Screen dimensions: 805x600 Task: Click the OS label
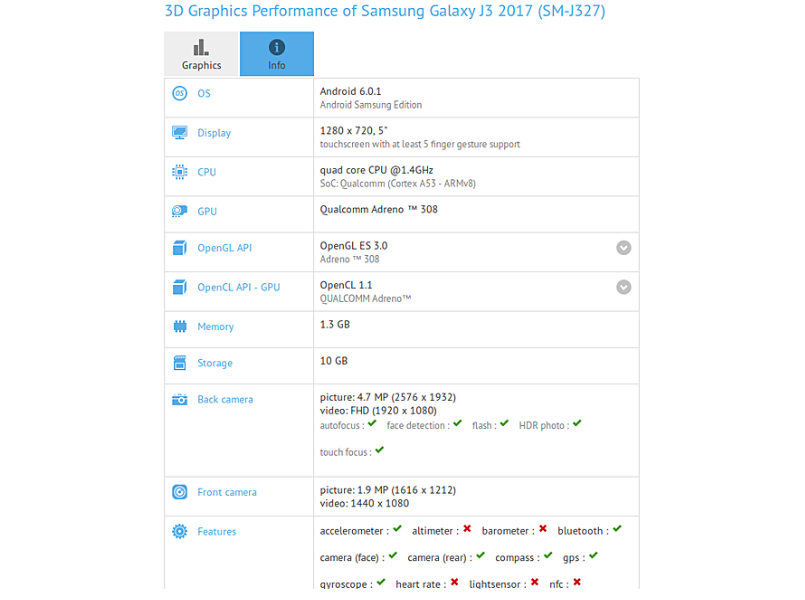pos(204,93)
